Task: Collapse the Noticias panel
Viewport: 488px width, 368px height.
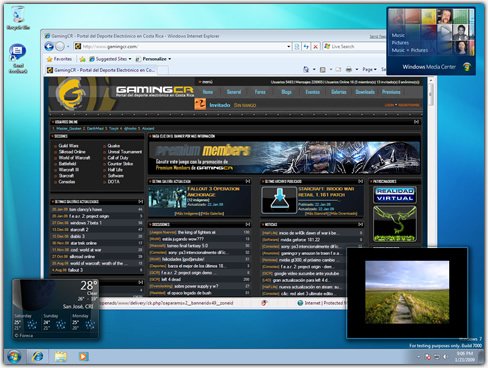Action: [x=360, y=225]
